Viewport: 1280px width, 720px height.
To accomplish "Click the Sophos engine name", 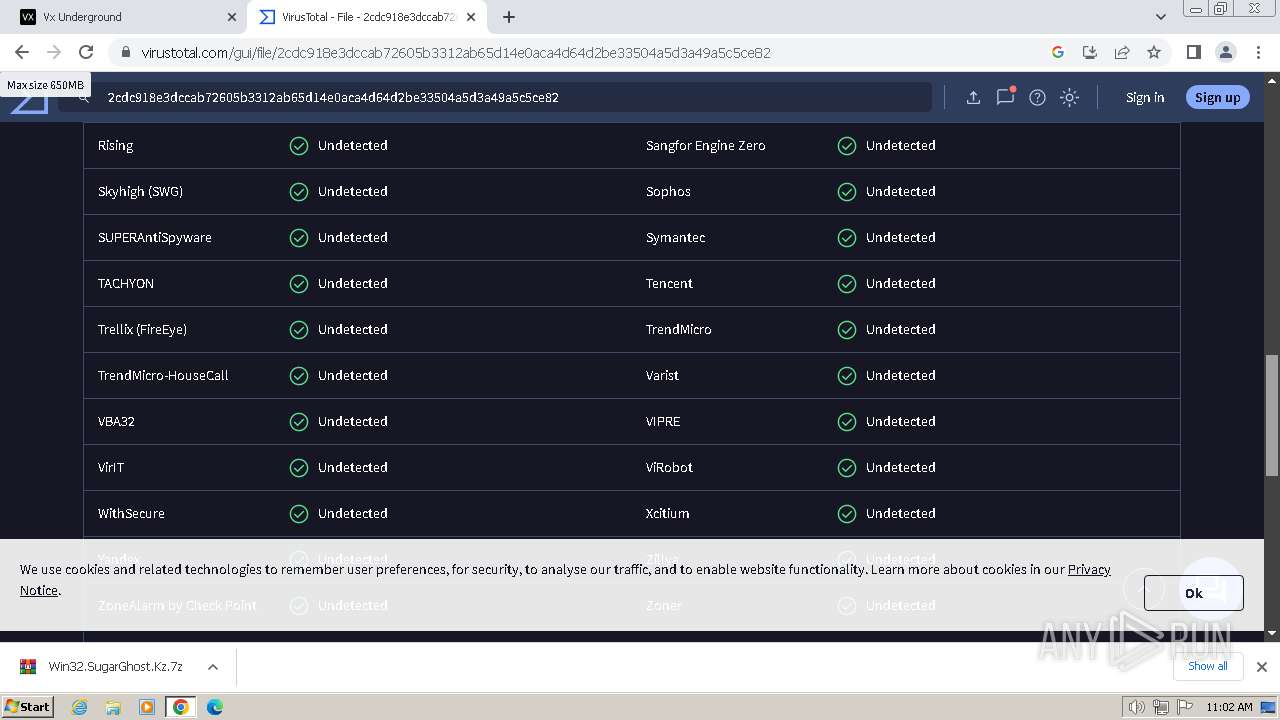I will (668, 191).
